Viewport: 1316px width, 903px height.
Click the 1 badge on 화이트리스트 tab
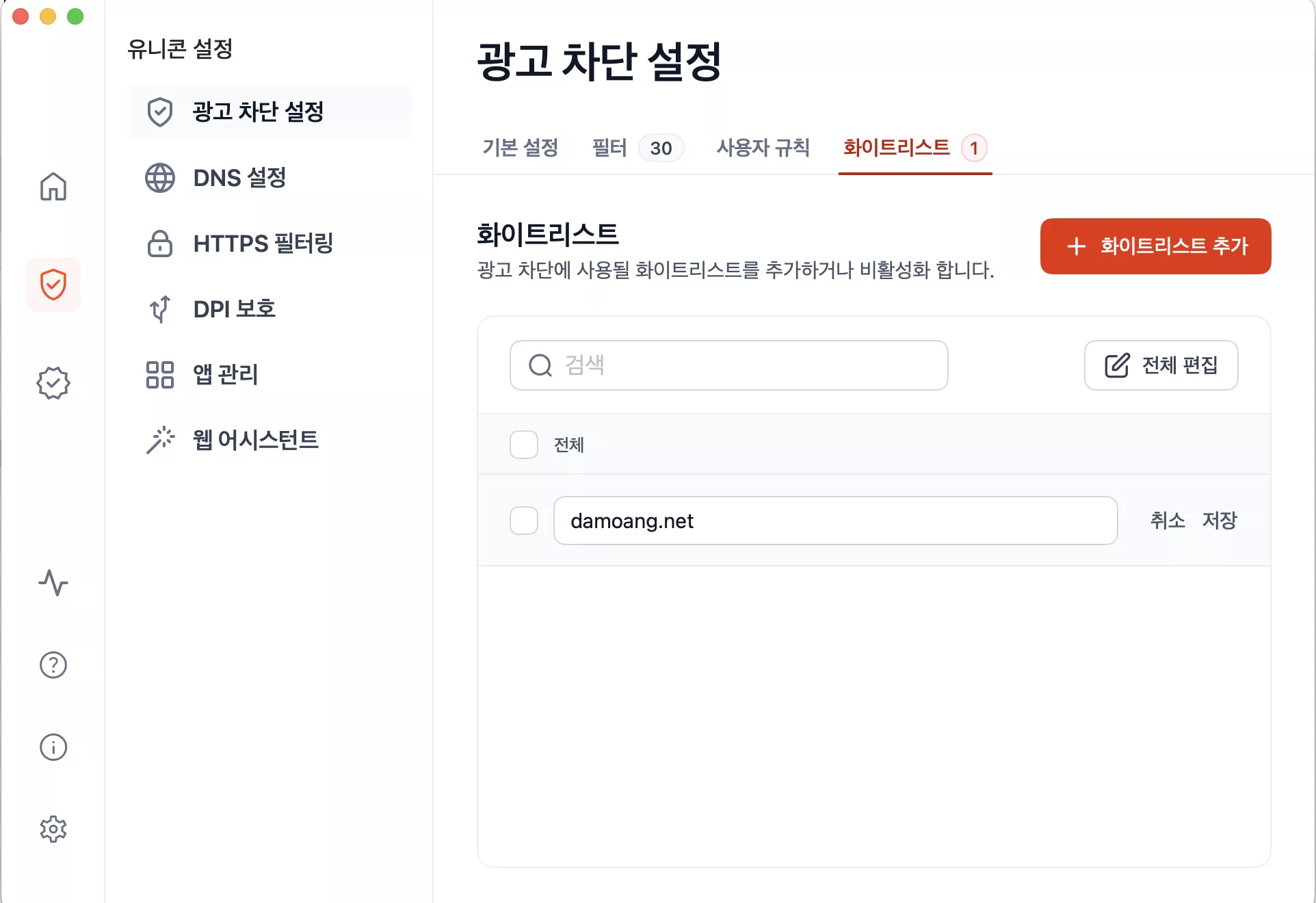pyautogui.click(x=974, y=148)
